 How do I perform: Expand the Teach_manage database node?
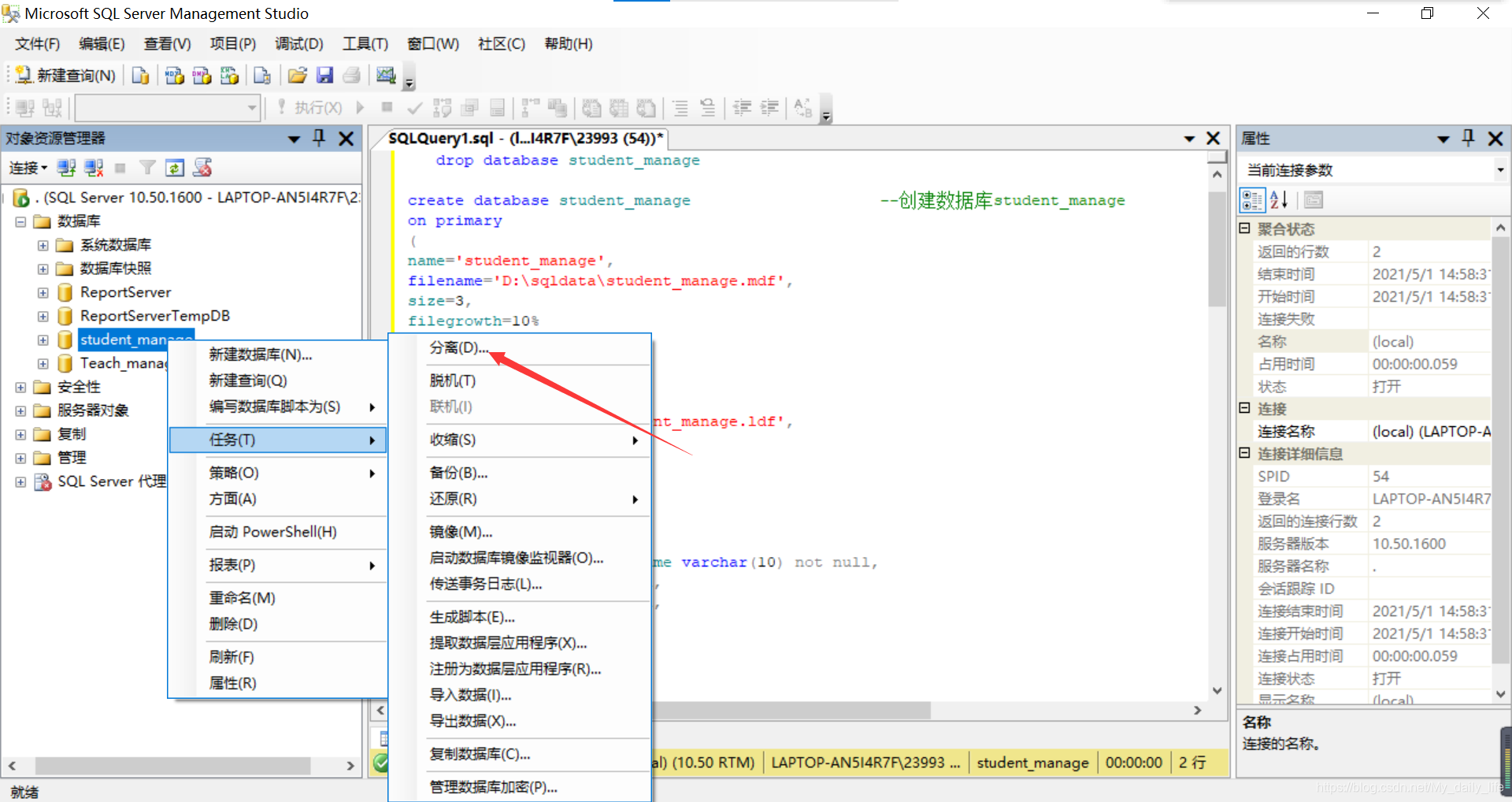[43, 363]
